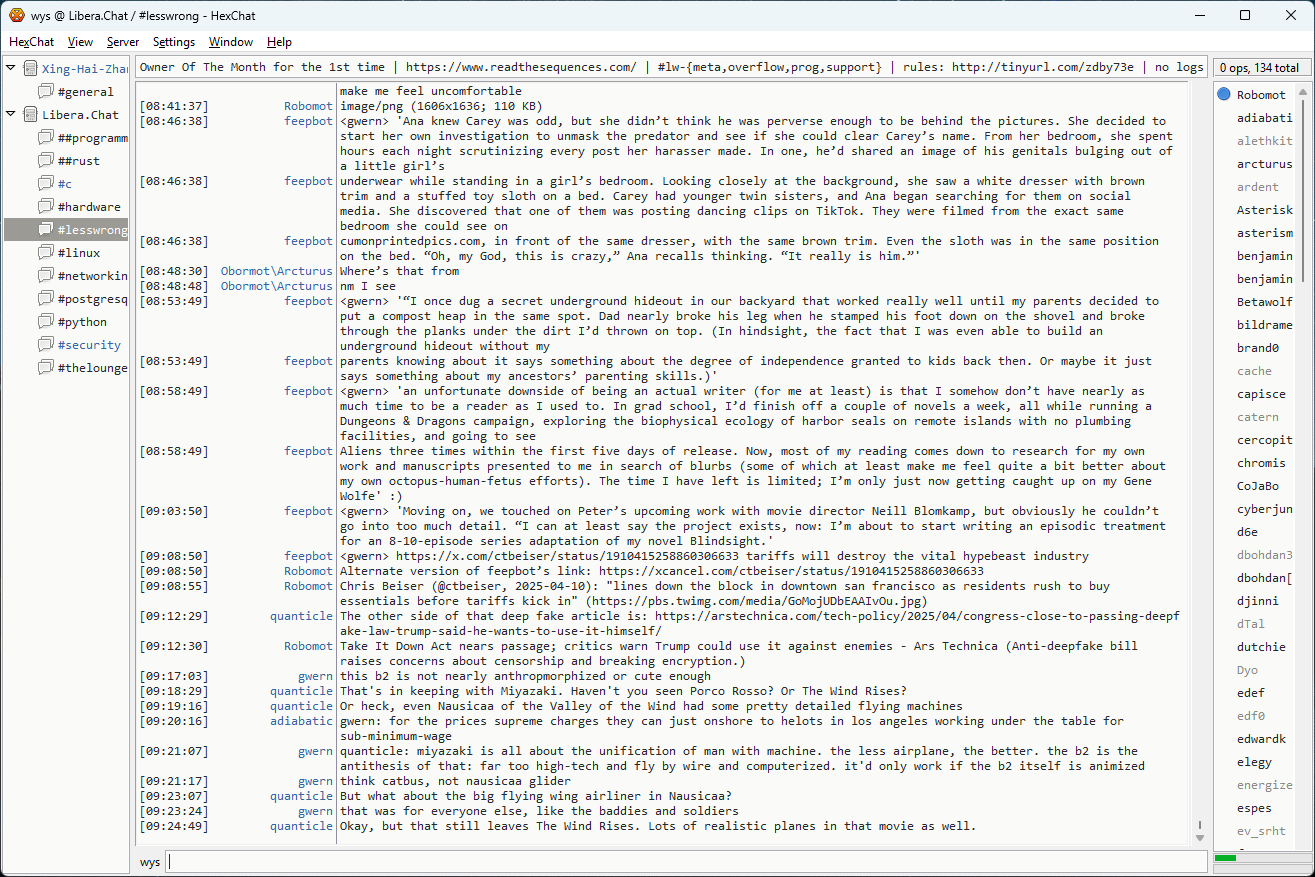
Task: Click the chat icon beside ##rust channel
Action: (46, 161)
